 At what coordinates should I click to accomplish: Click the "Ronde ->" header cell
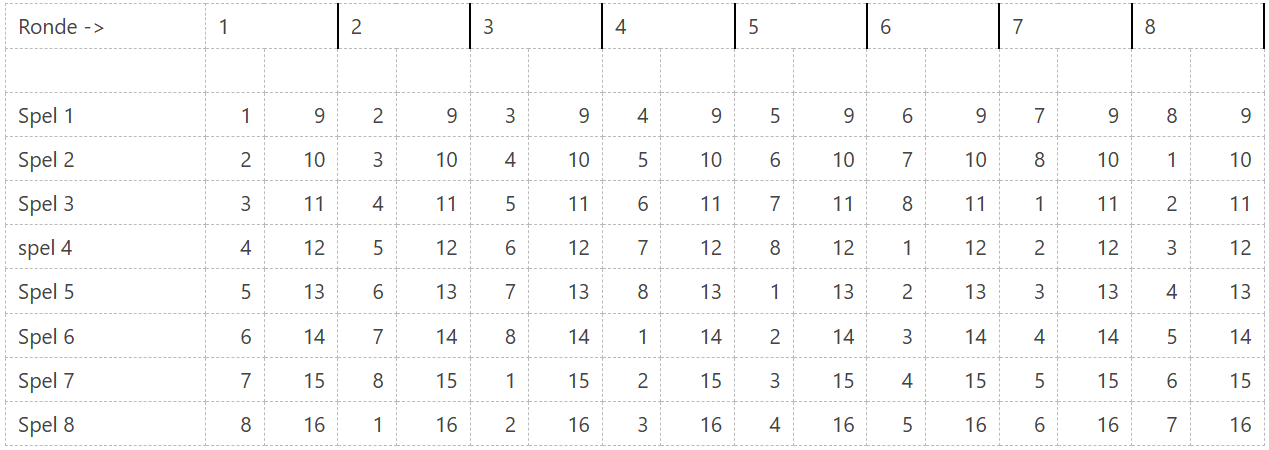click(61, 27)
